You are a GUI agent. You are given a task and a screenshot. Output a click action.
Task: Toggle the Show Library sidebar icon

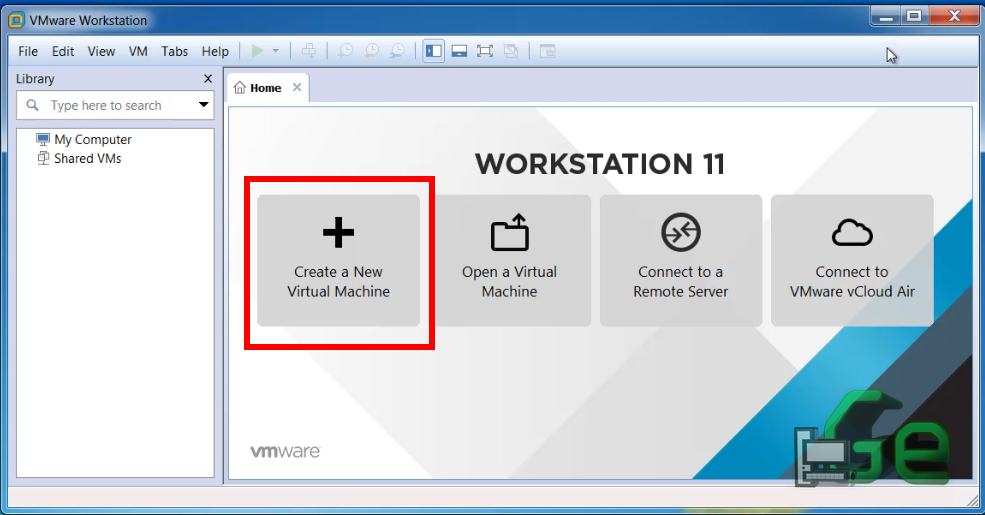(433, 51)
